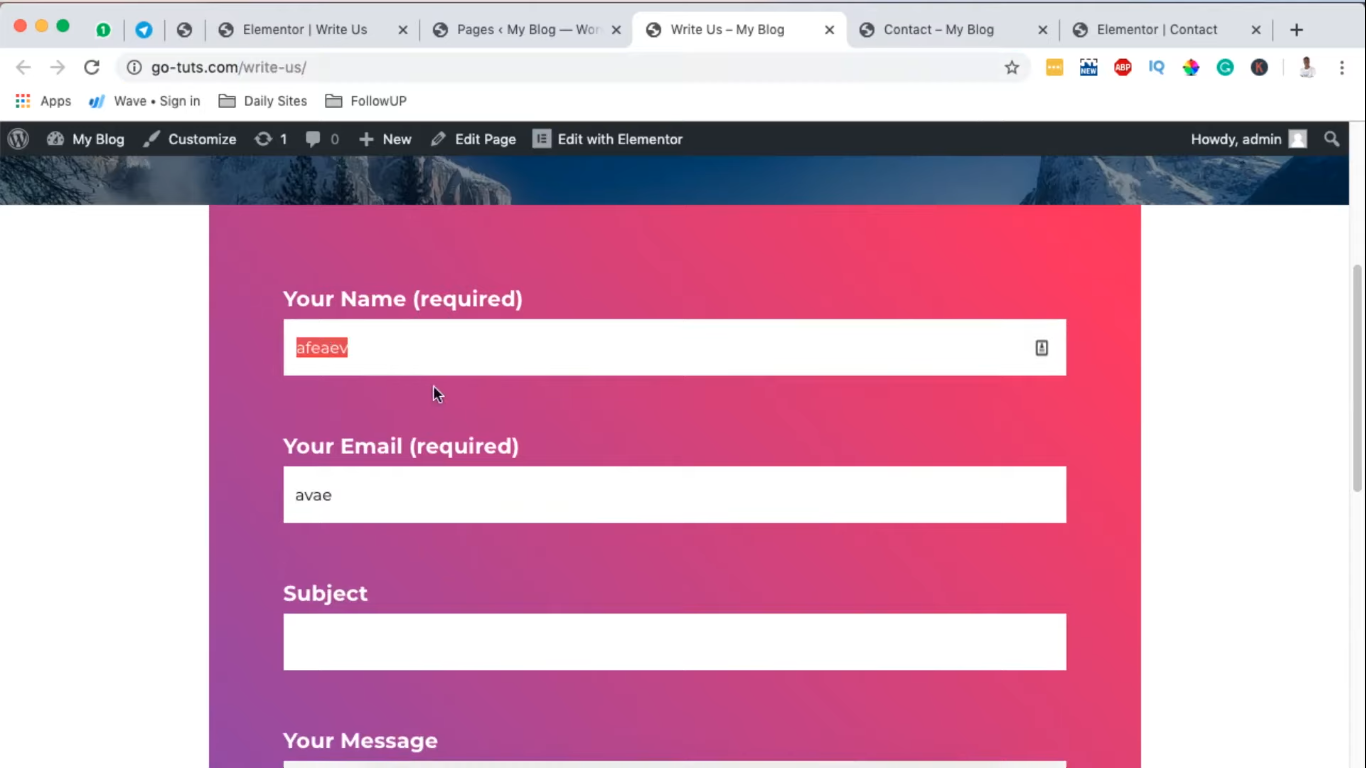Open the Apps bookmarks shortcut

43,101
